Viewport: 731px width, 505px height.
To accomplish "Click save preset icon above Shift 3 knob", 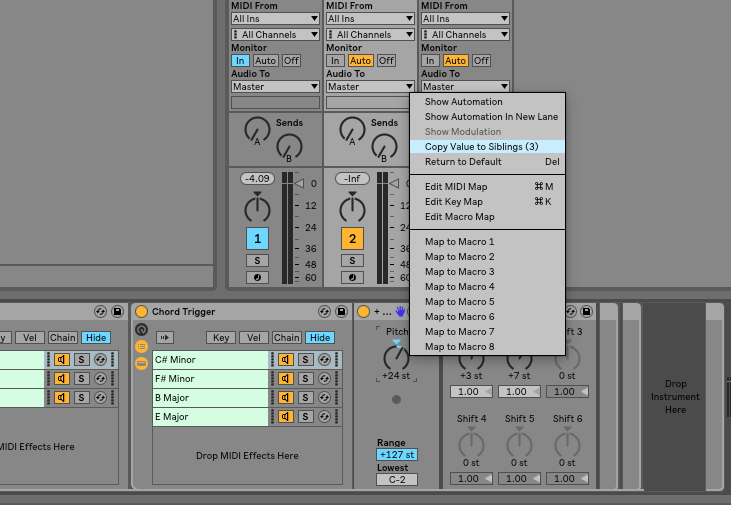I will pyautogui.click(x=586, y=311).
